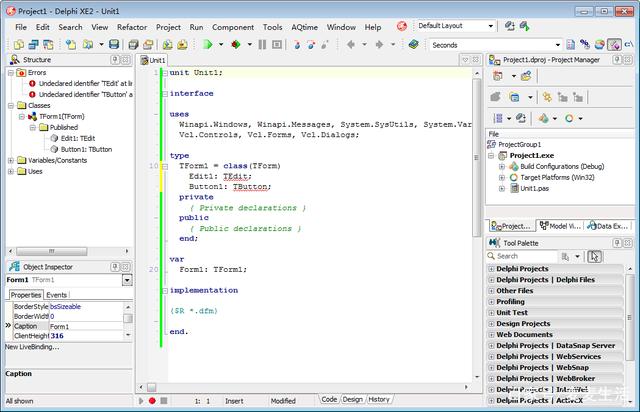The height and width of the screenshot is (412, 640).
Task: Collapse the Published folder node
Action: click(33, 128)
